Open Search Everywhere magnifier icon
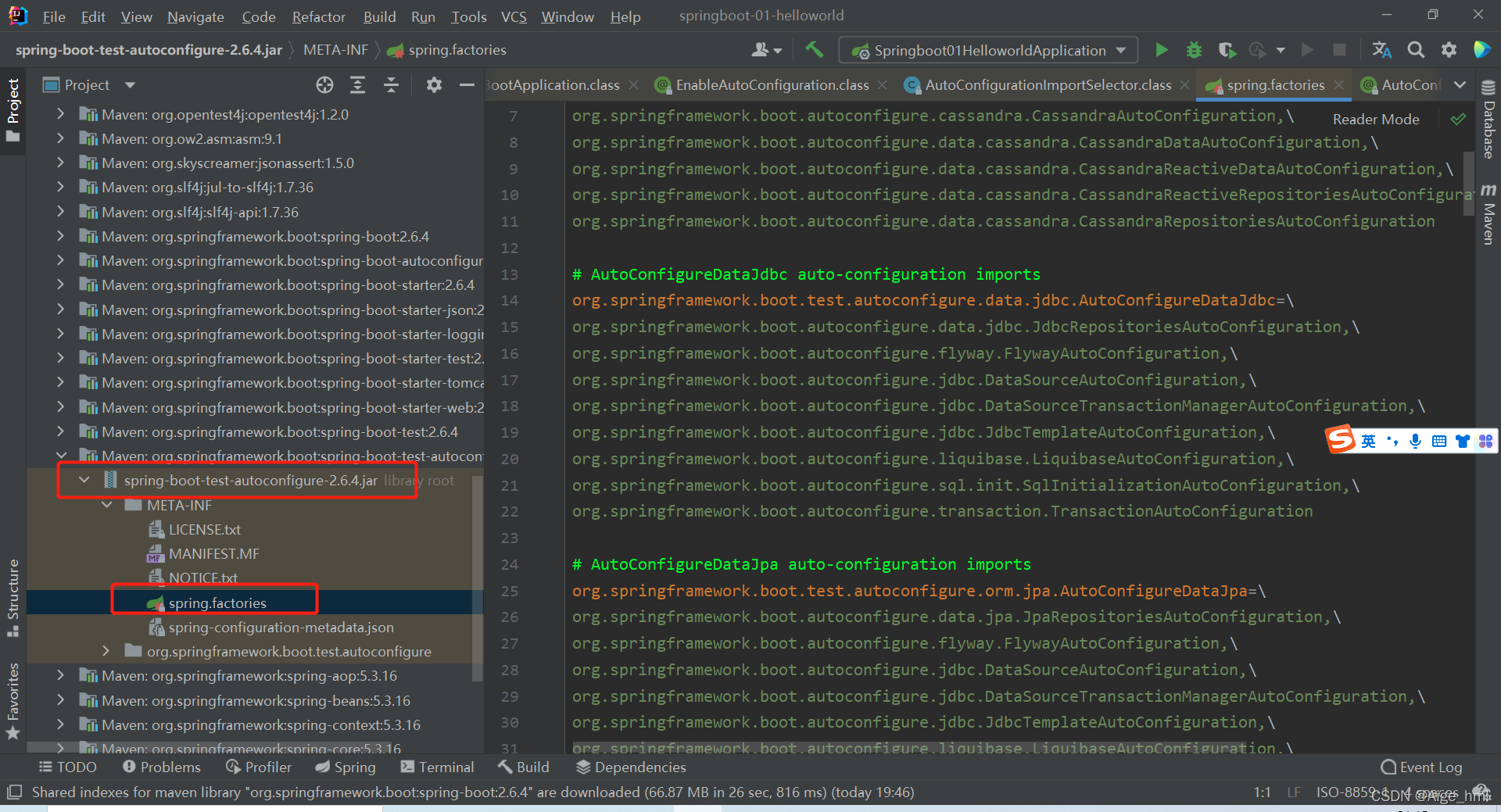This screenshot has height=812, width=1501. pos(1416,50)
